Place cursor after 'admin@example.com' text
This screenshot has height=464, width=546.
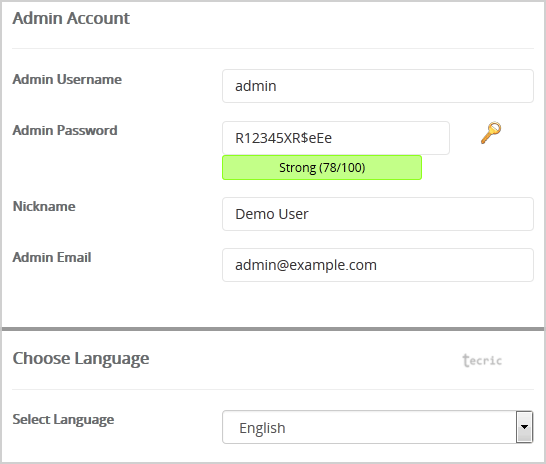click(x=378, y=265)
